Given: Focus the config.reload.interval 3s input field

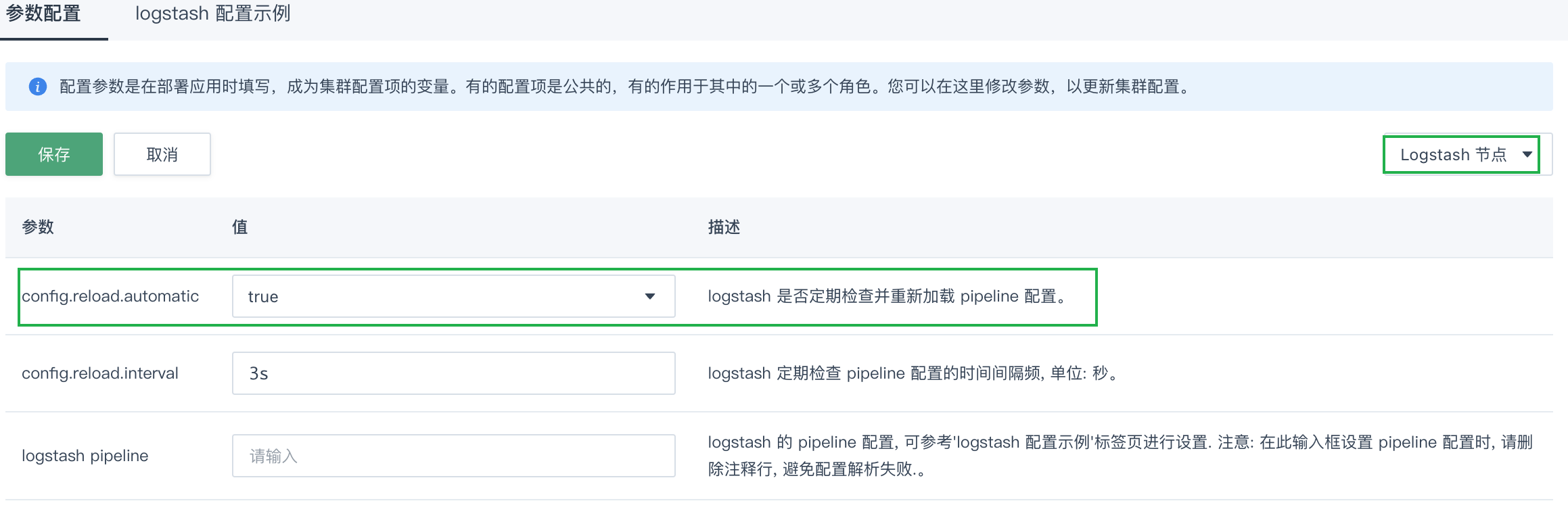Looking at the screenshot, I should tap(453, 373).
